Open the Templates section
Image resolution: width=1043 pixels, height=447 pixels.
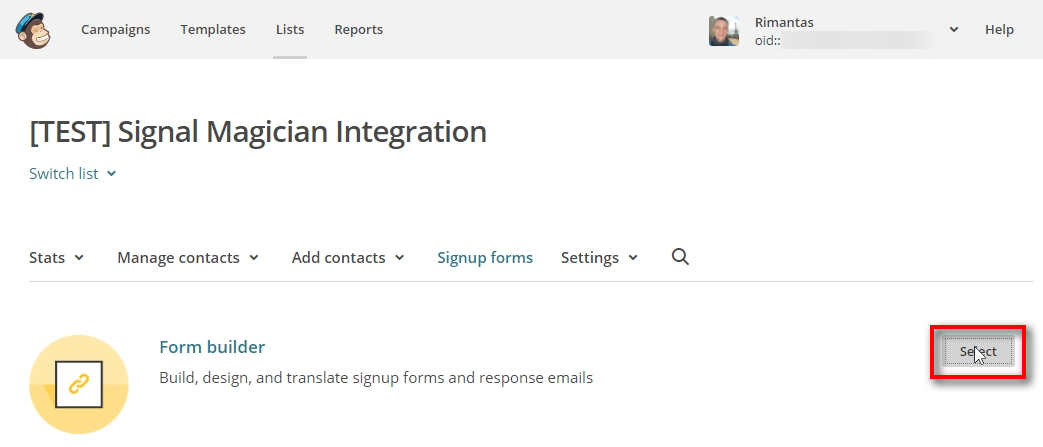click(213, 29)
